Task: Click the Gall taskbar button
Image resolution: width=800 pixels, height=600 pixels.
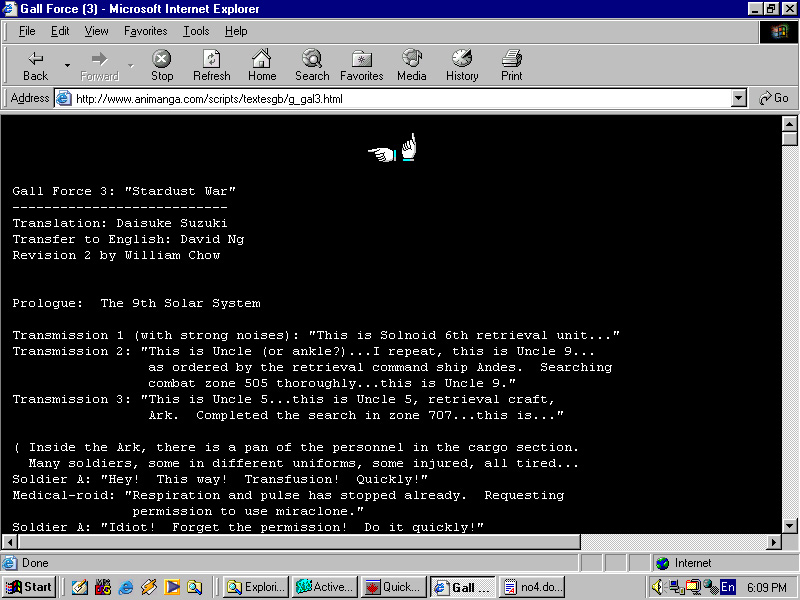Action: [x=463, y=587]
